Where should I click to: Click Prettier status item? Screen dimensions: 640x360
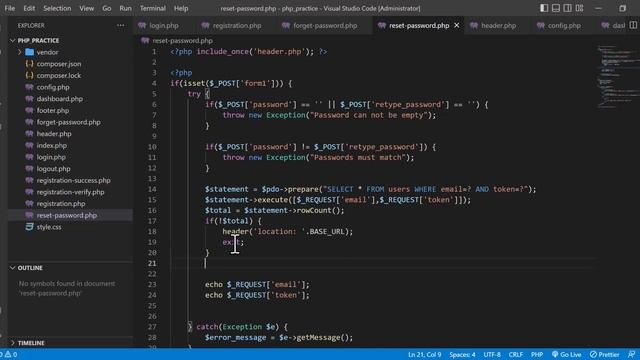[604, 354]
